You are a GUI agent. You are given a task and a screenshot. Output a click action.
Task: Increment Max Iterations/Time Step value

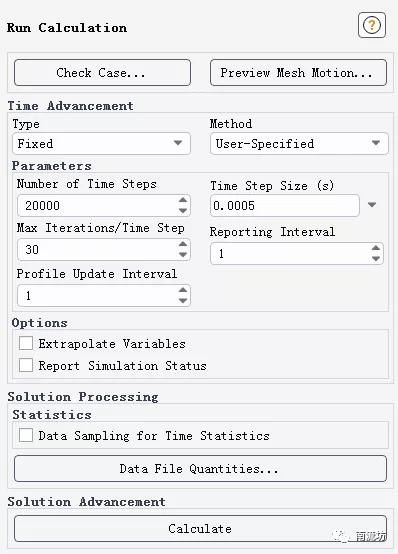tap(183, 244)
